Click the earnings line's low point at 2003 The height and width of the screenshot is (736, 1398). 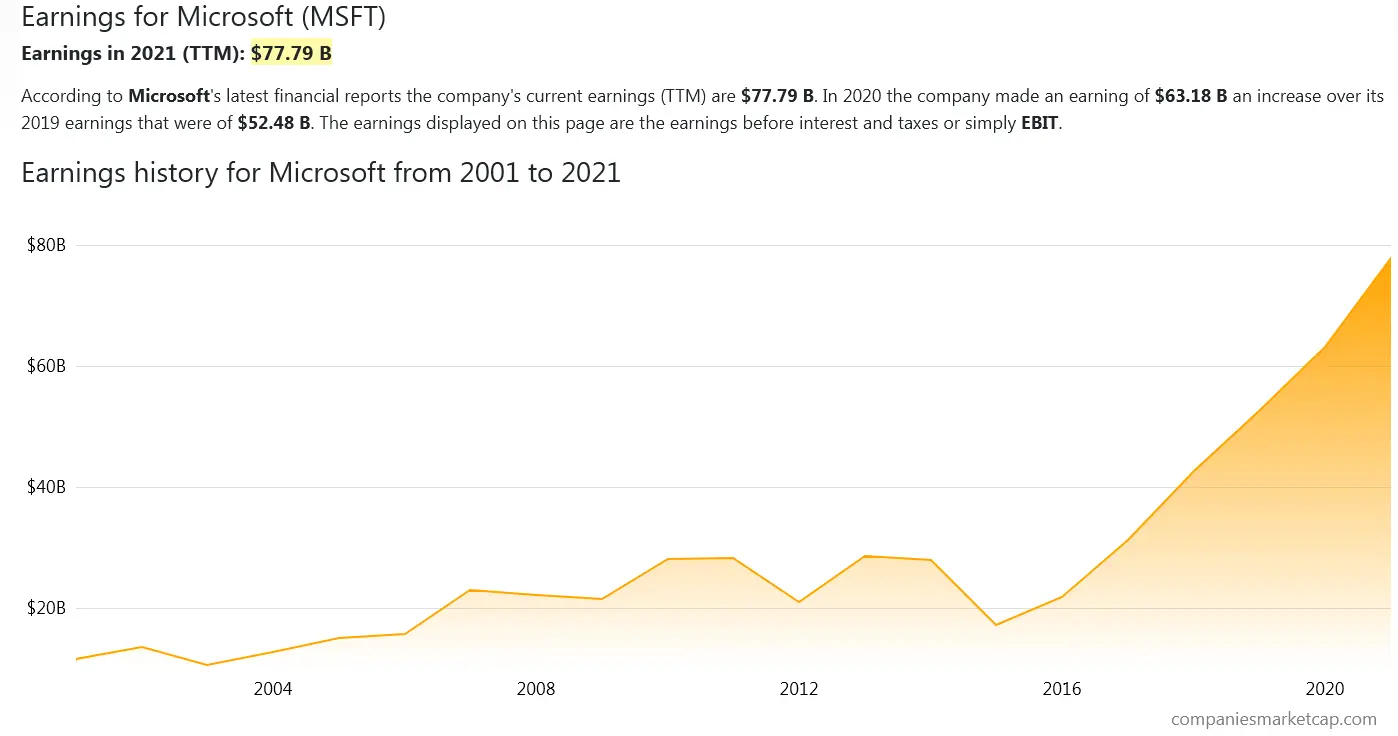click(207, 665)
